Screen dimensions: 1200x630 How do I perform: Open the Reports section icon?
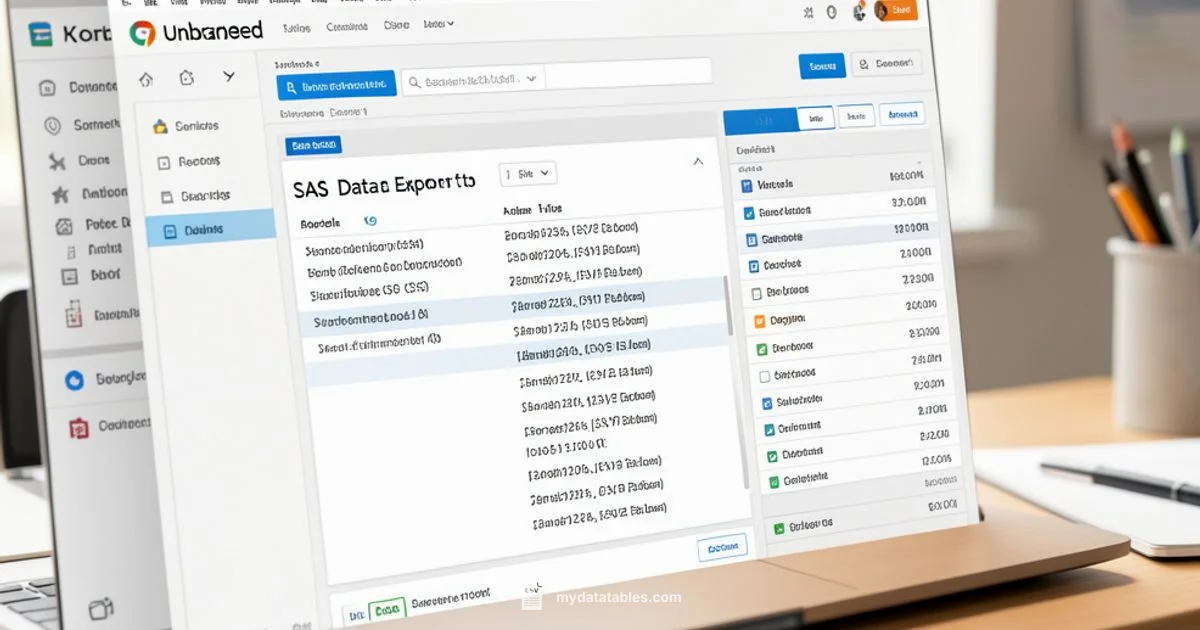point(163,161)
